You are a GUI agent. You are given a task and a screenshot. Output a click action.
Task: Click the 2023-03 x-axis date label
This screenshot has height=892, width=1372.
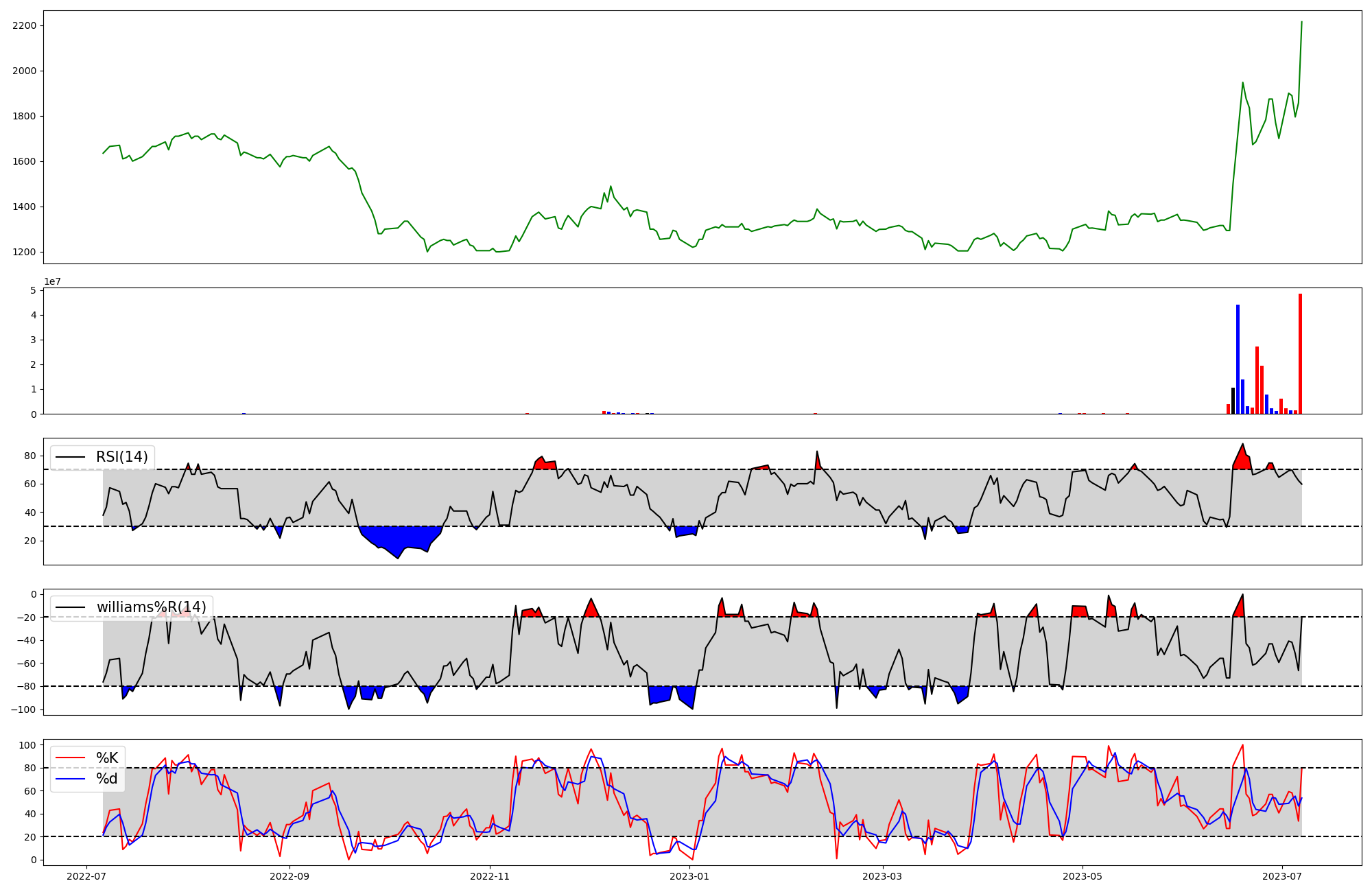click(883, 876)
